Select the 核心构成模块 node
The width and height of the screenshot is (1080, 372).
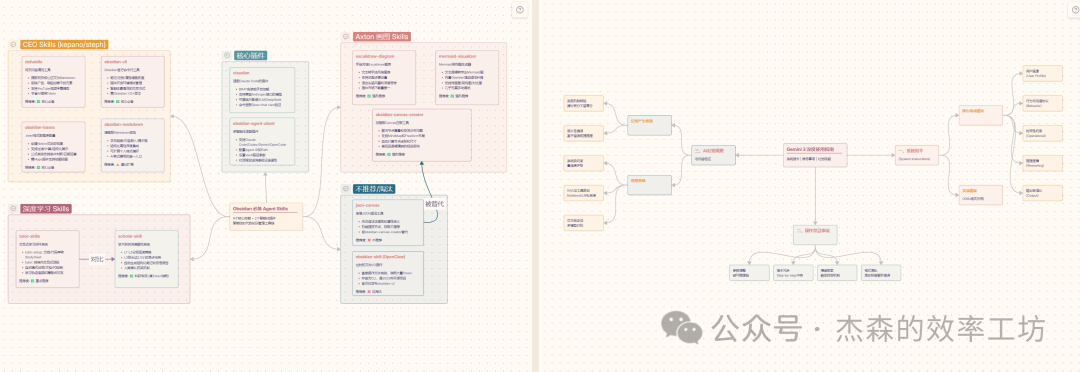point(981,116)
